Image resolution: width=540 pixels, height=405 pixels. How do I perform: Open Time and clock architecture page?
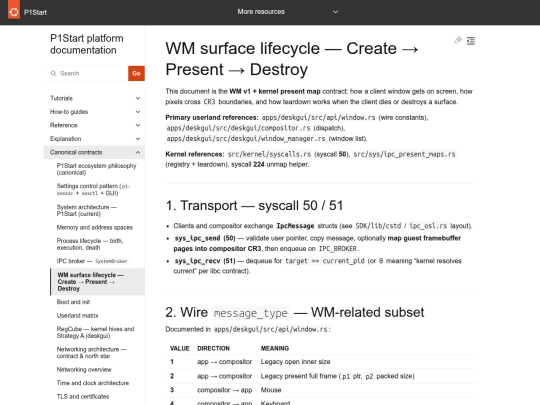[x=93, y=383]
